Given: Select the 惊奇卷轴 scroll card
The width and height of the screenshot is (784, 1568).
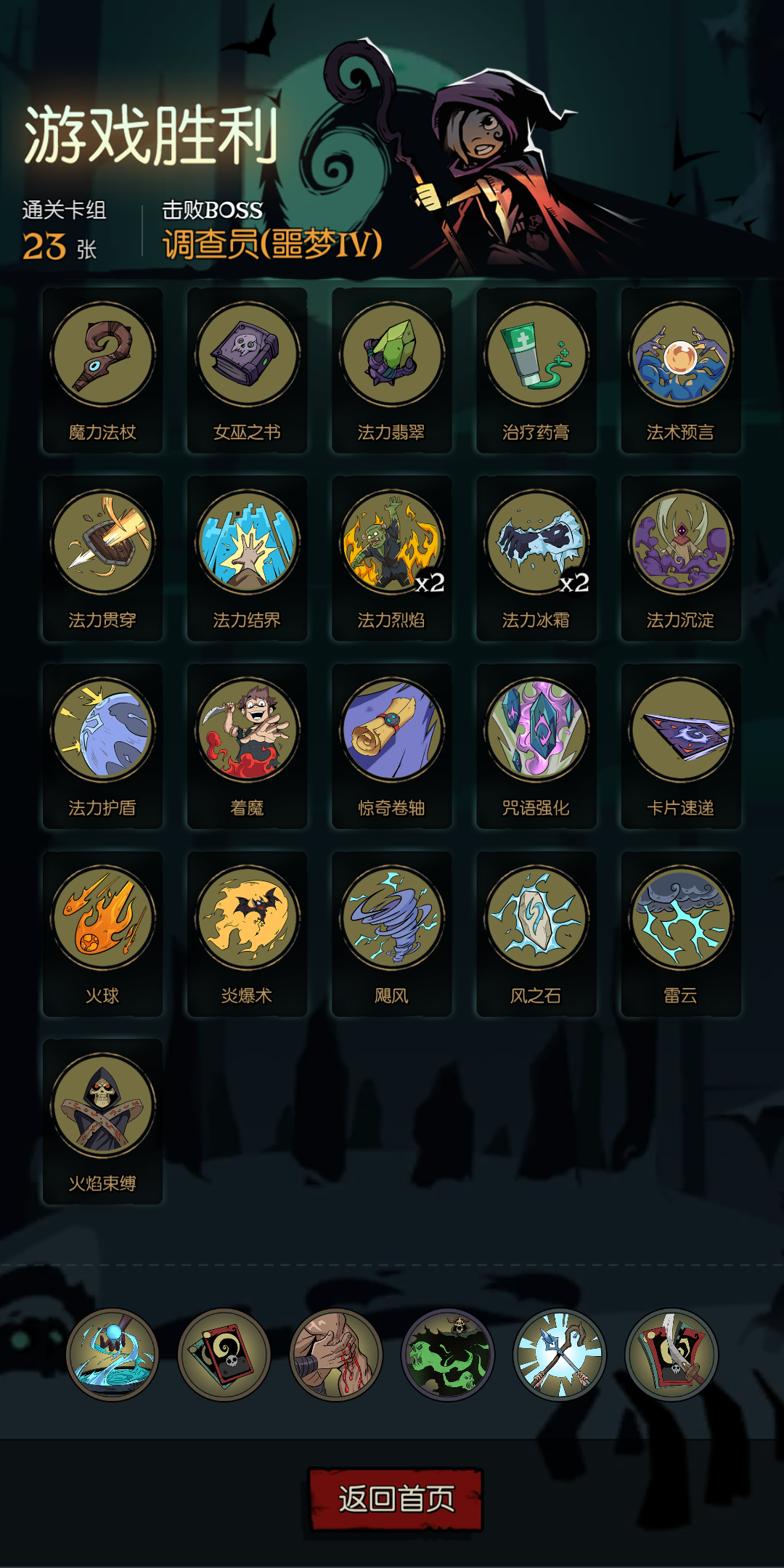Looking at the screenshot, I should click(x=392, y=746).
